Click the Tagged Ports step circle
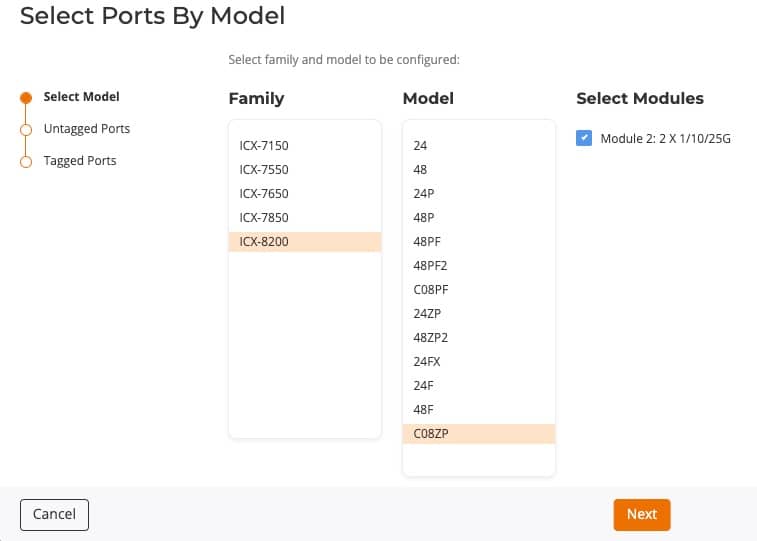The width and height of the screenshot is (757, 541). [x=26, y=162]
